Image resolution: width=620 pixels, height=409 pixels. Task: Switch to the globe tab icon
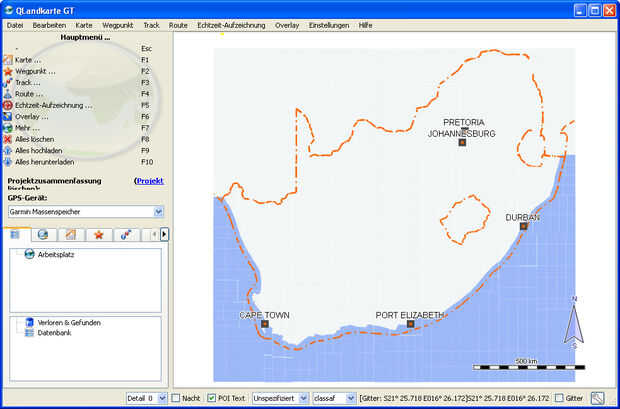pyautogui.click(x=43, y=235)
